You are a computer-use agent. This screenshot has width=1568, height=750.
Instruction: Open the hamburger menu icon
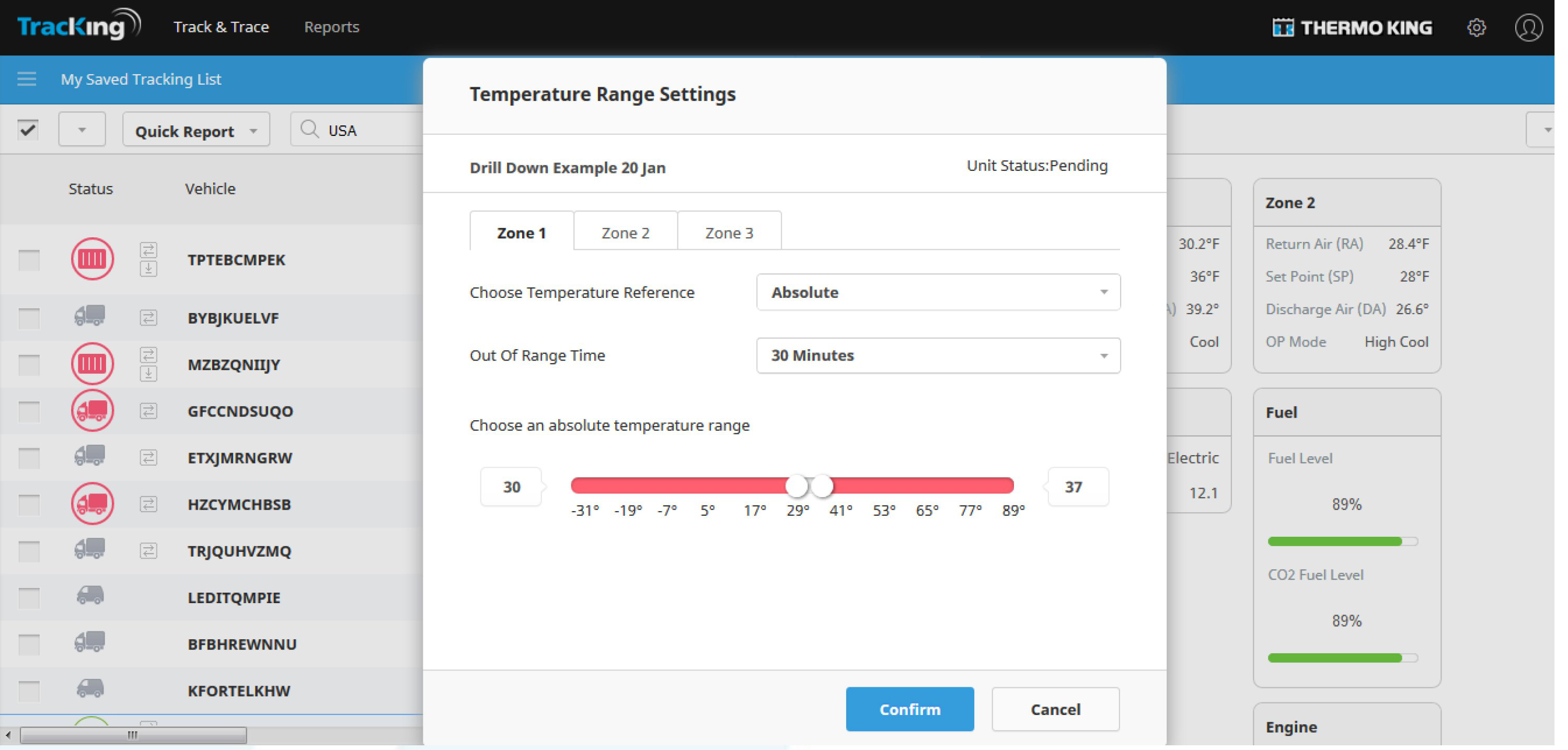[26, 79]
